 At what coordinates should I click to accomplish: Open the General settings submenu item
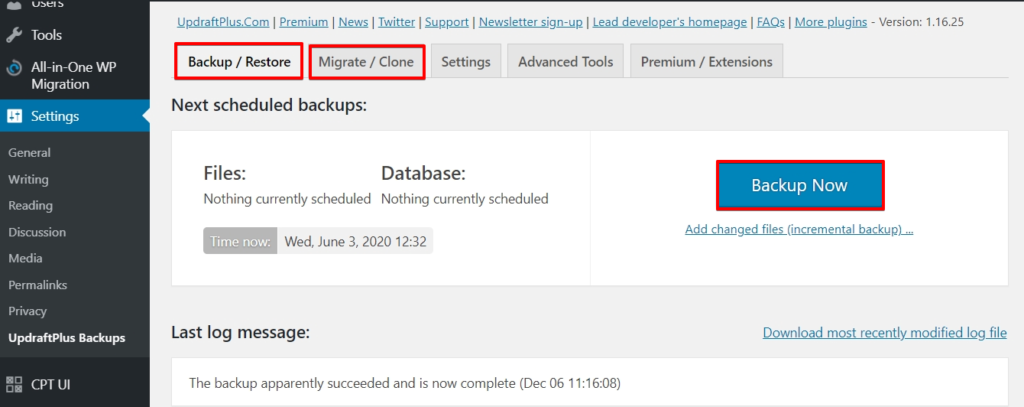click(x=29, y=152)
